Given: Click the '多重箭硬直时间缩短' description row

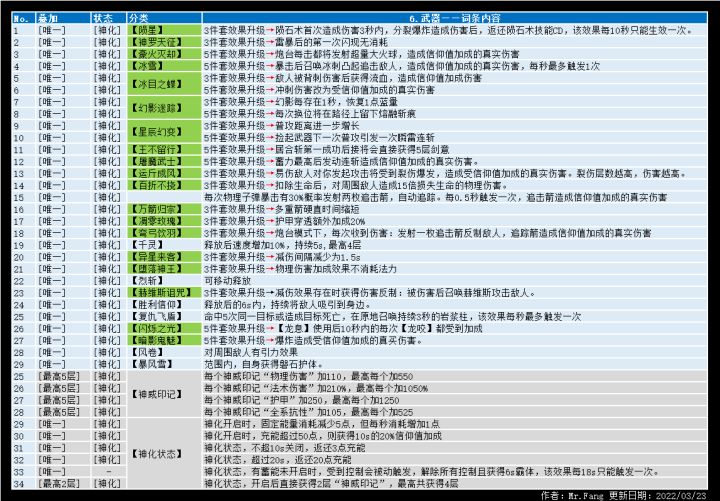Looking at the screenshot, I should tap(281, 209).
